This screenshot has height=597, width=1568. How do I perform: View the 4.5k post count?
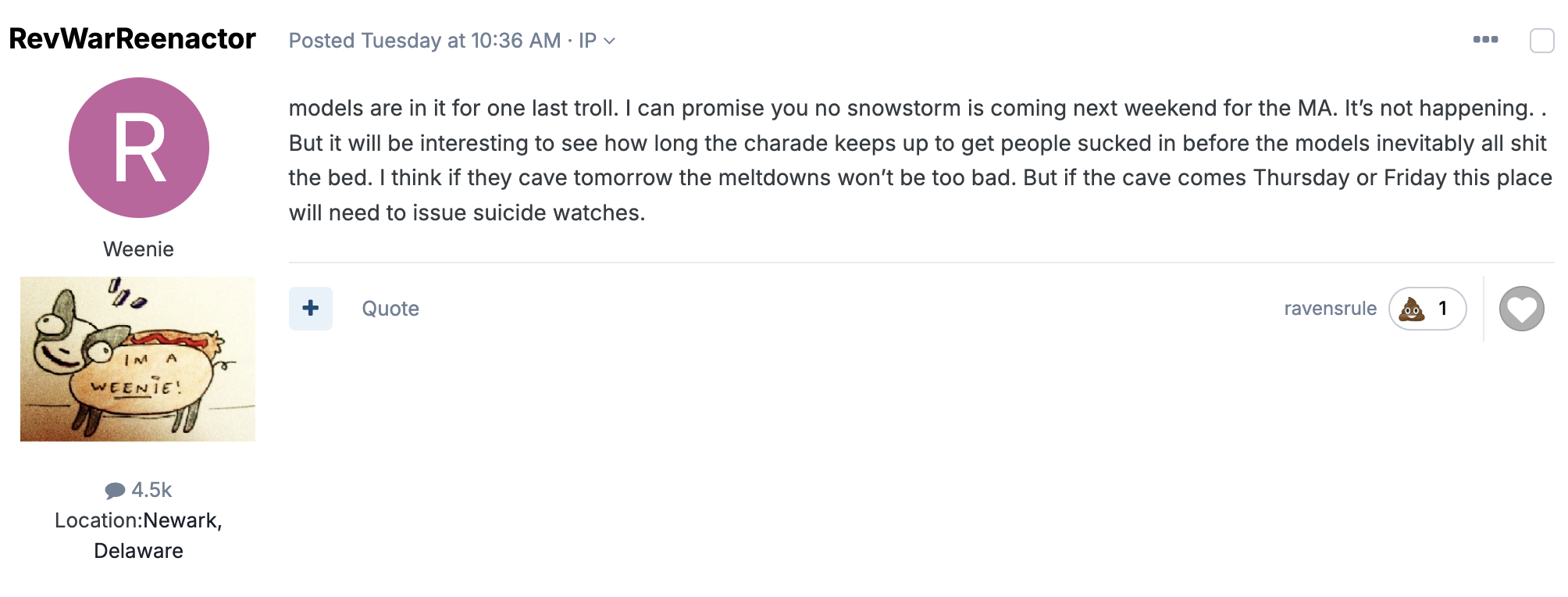[x=151, y=490]
